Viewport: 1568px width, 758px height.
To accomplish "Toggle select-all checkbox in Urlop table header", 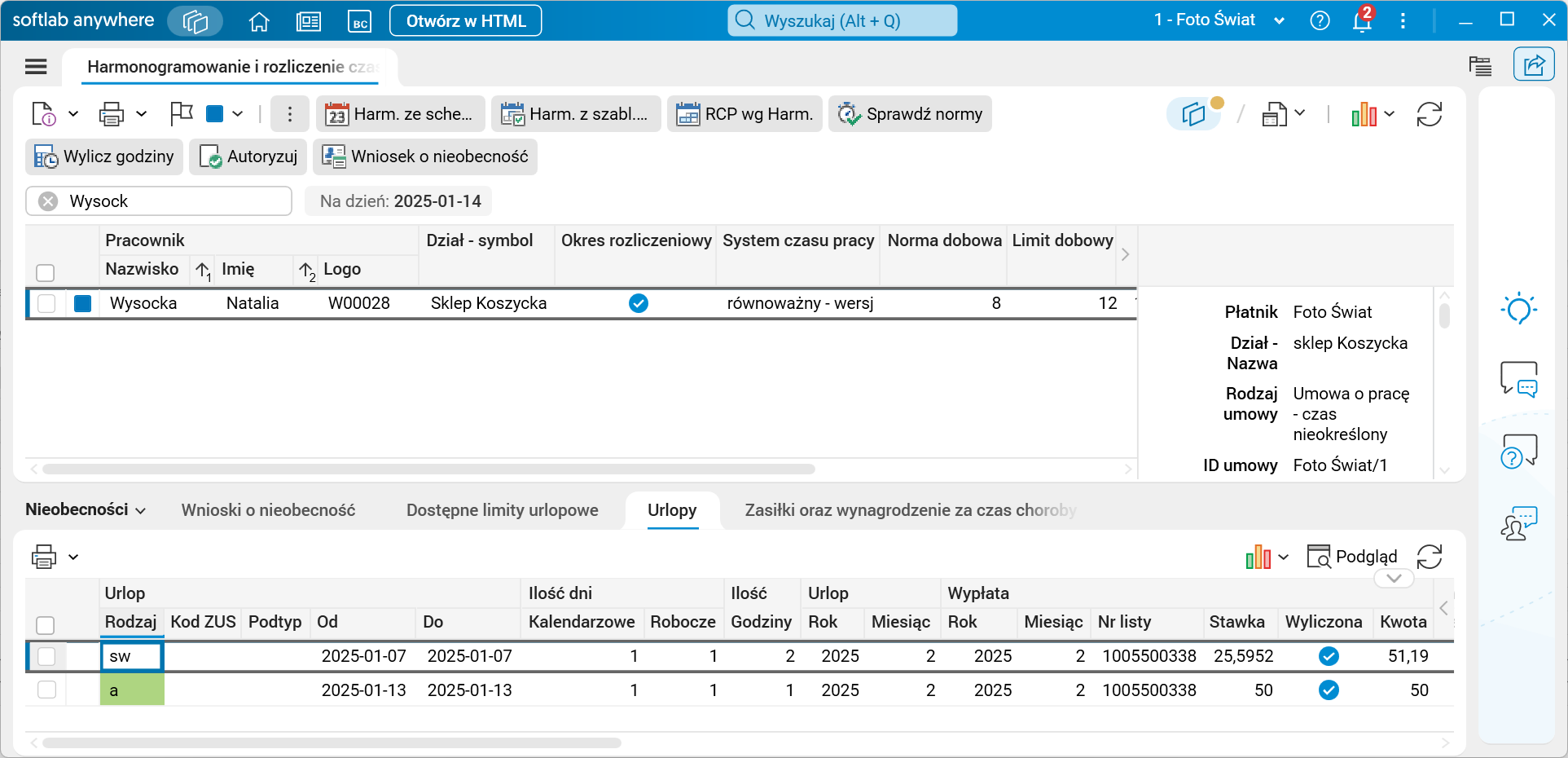I will (x=46, y=625).
